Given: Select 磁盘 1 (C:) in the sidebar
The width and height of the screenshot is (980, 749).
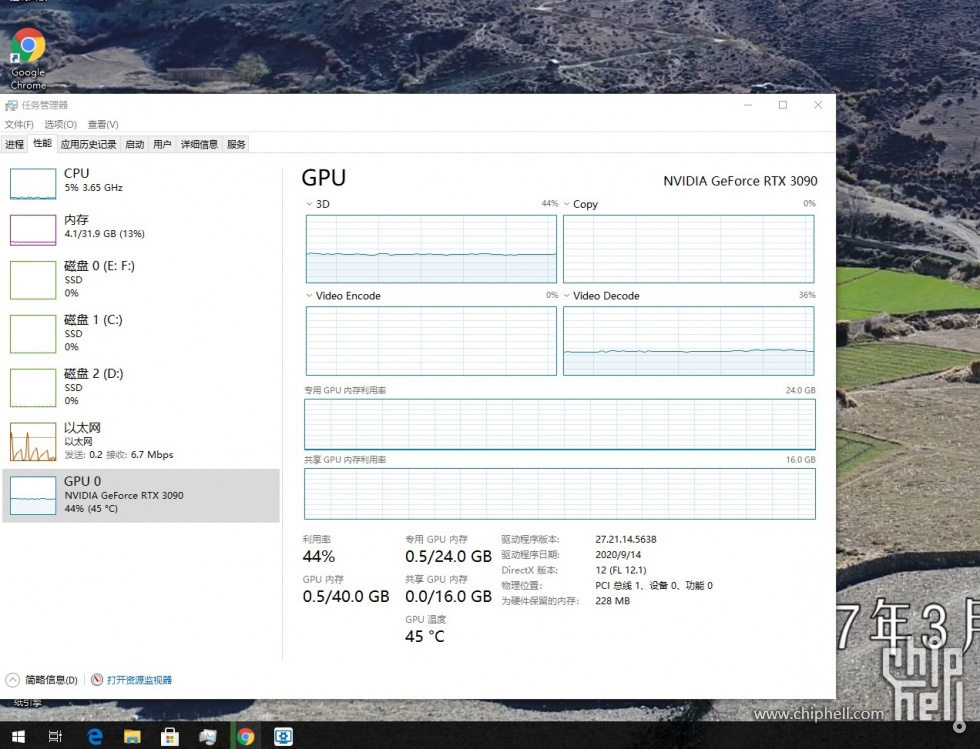Looking at the screenshot, I should coord(141,333).
